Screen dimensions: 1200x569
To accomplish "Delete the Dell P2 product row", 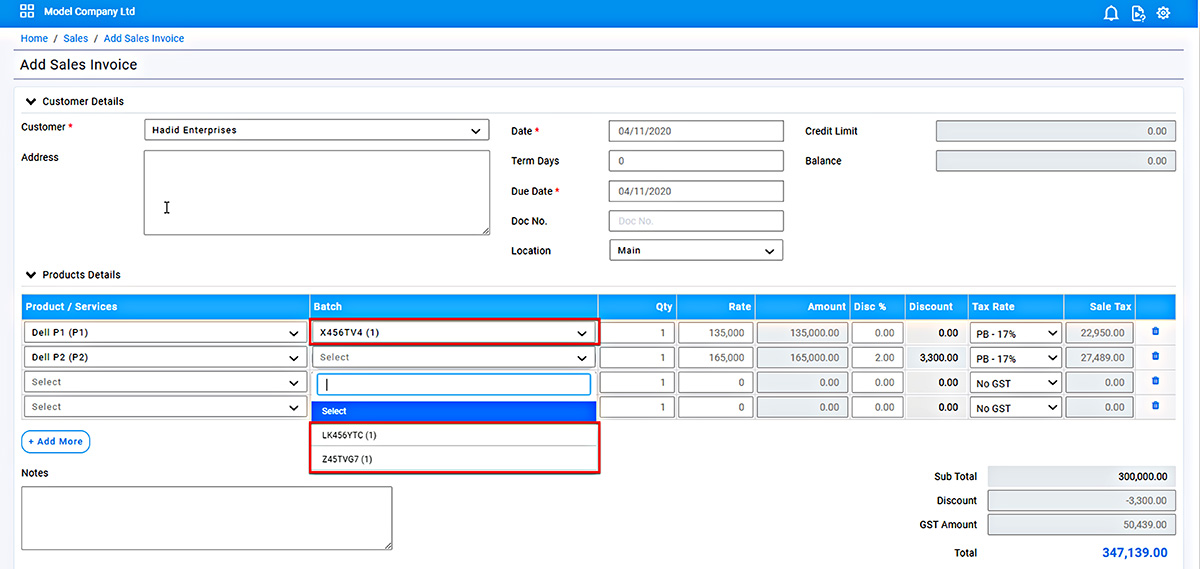I will 1156,356.
